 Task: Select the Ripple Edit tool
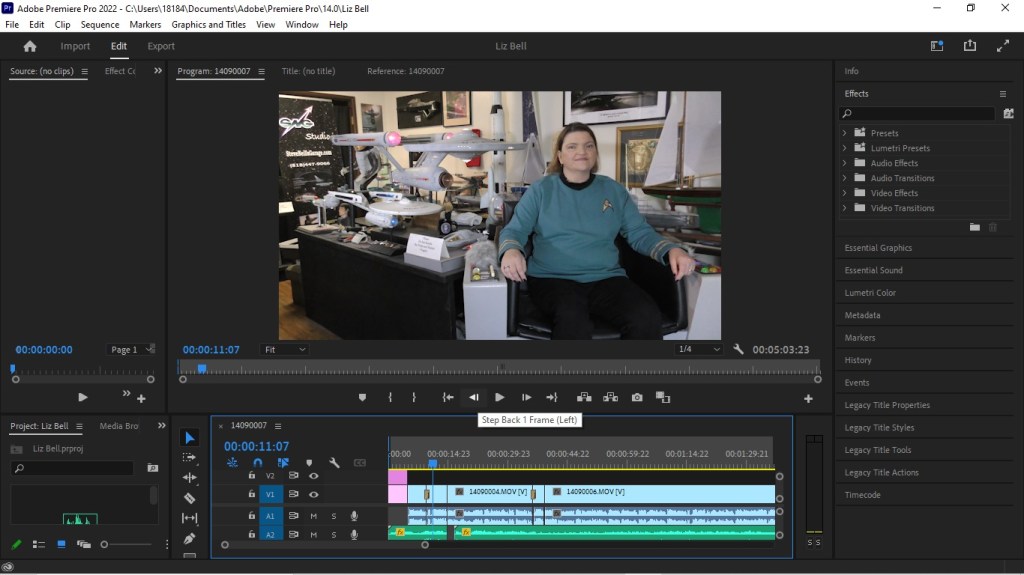[x=190, y=477]
